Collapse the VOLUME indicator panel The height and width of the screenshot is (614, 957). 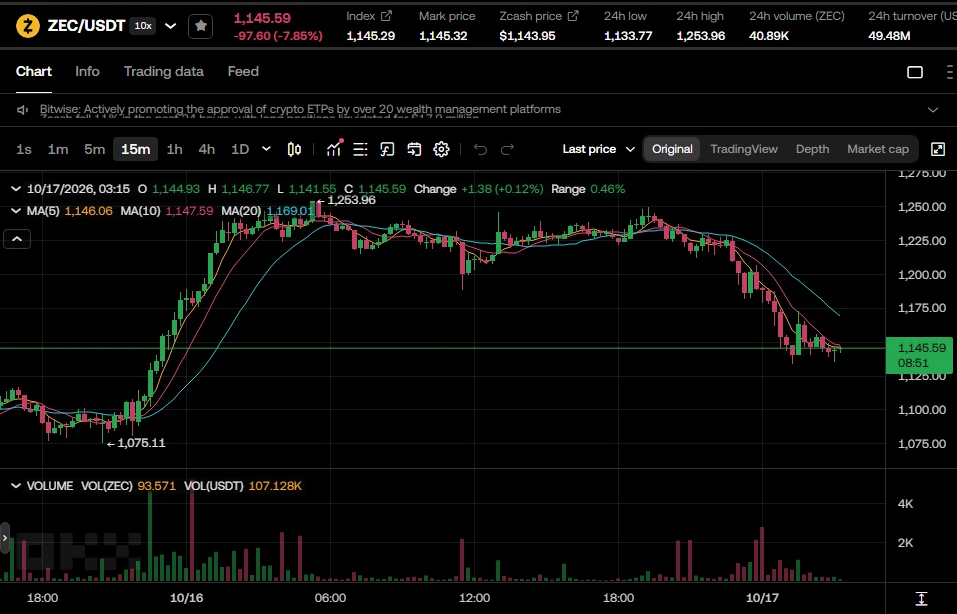click(16, 486)
